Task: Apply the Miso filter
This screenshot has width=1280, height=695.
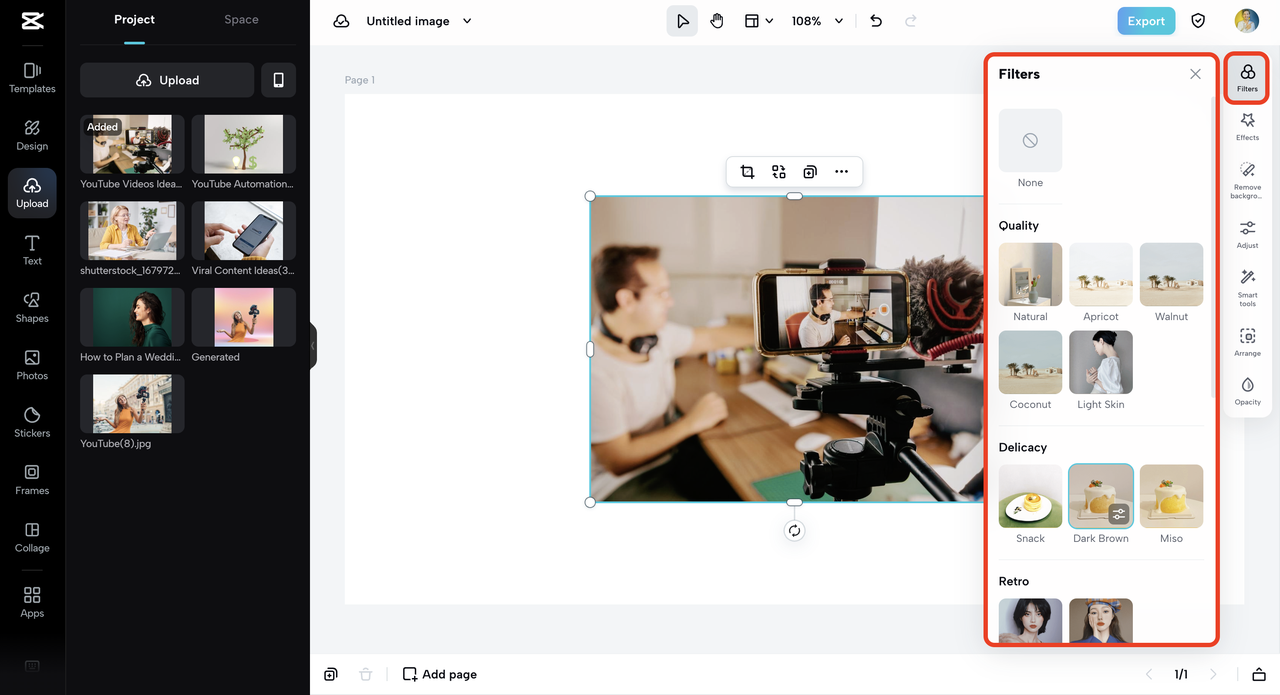Action: 1171,496
